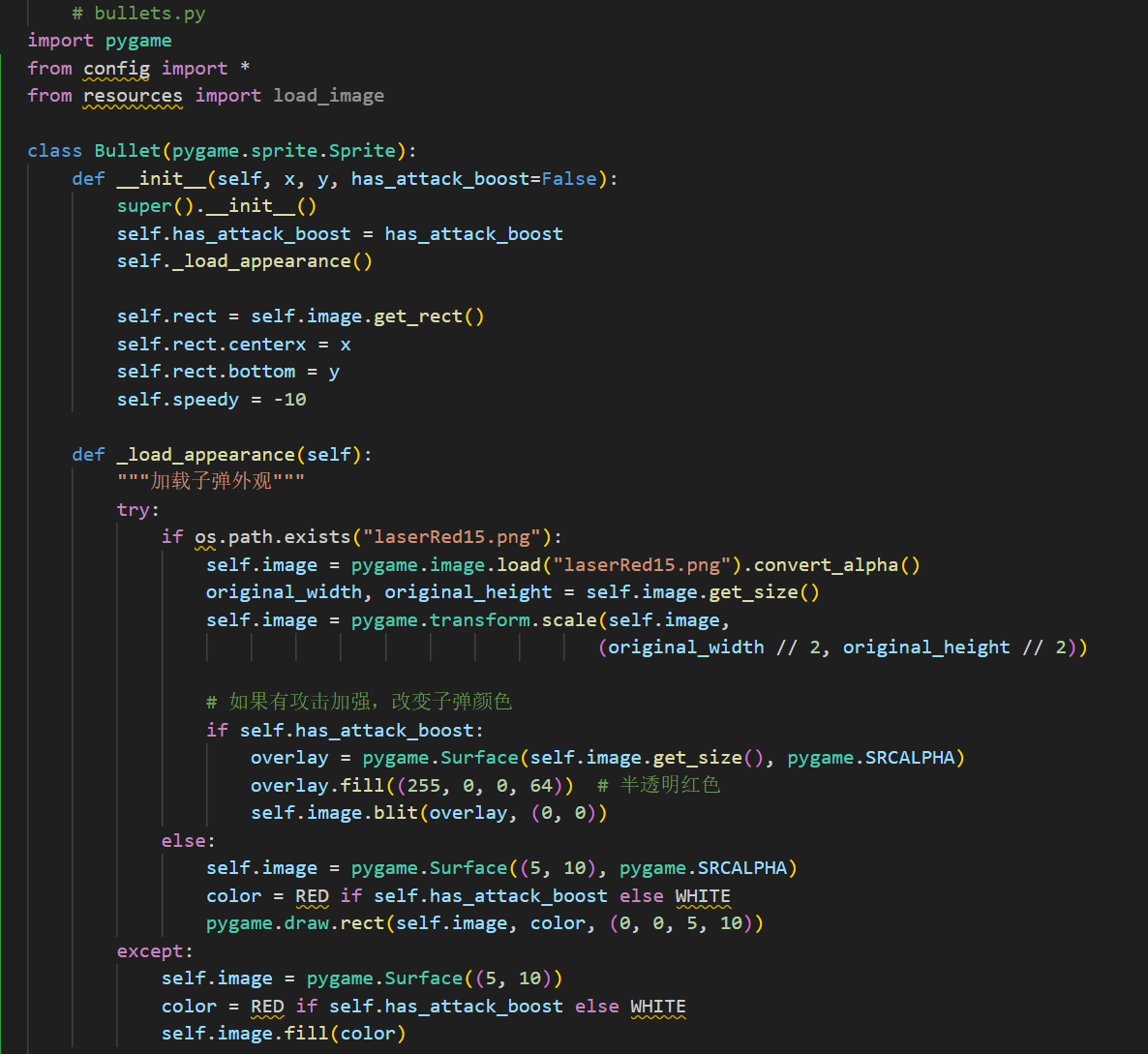Click the 'self._load_appearance()' call line
Image resolution: width=1148 pixels, height=1054 pixels.
click(x=245, y=261)
